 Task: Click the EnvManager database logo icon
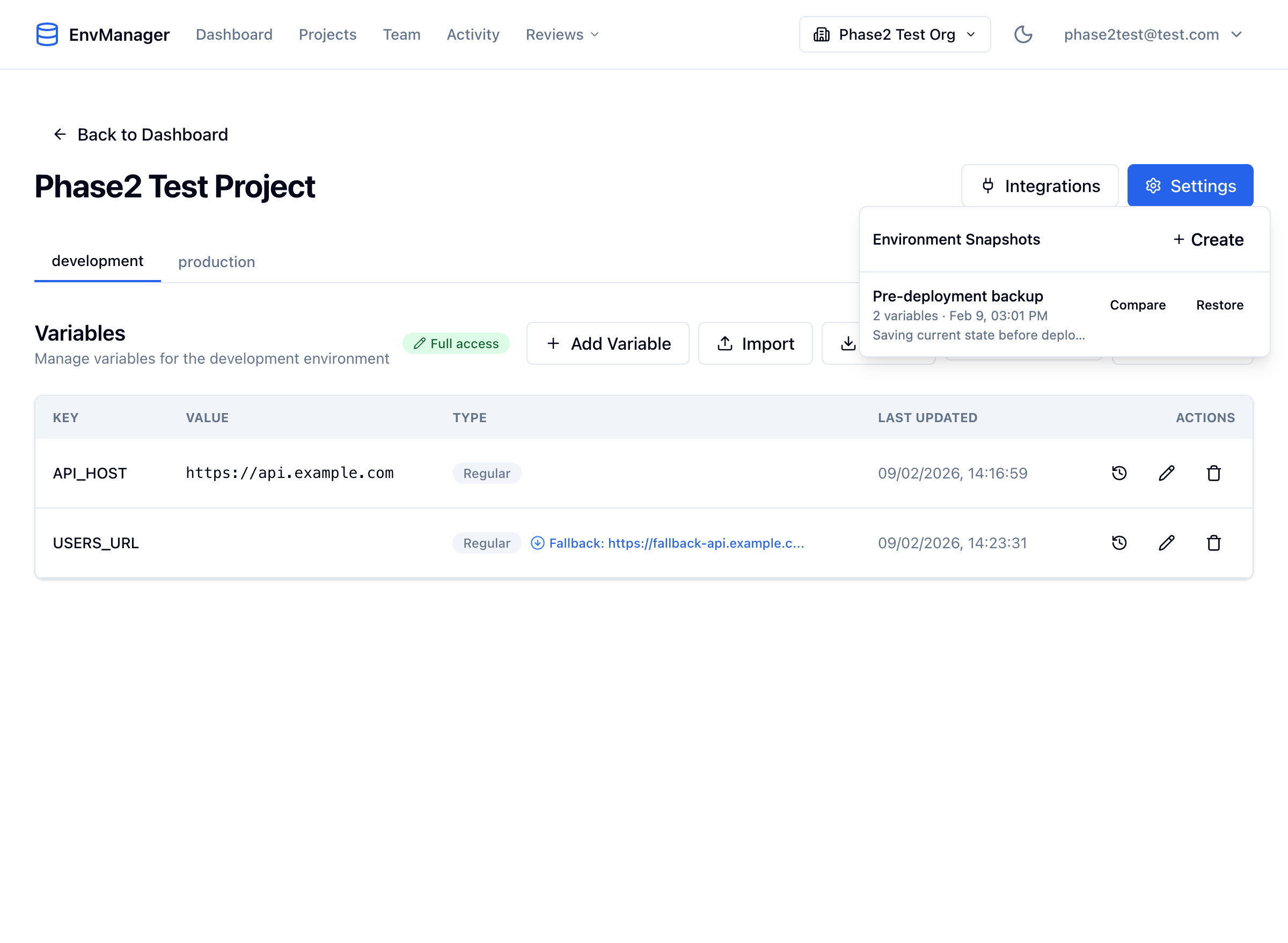point(47,34)
